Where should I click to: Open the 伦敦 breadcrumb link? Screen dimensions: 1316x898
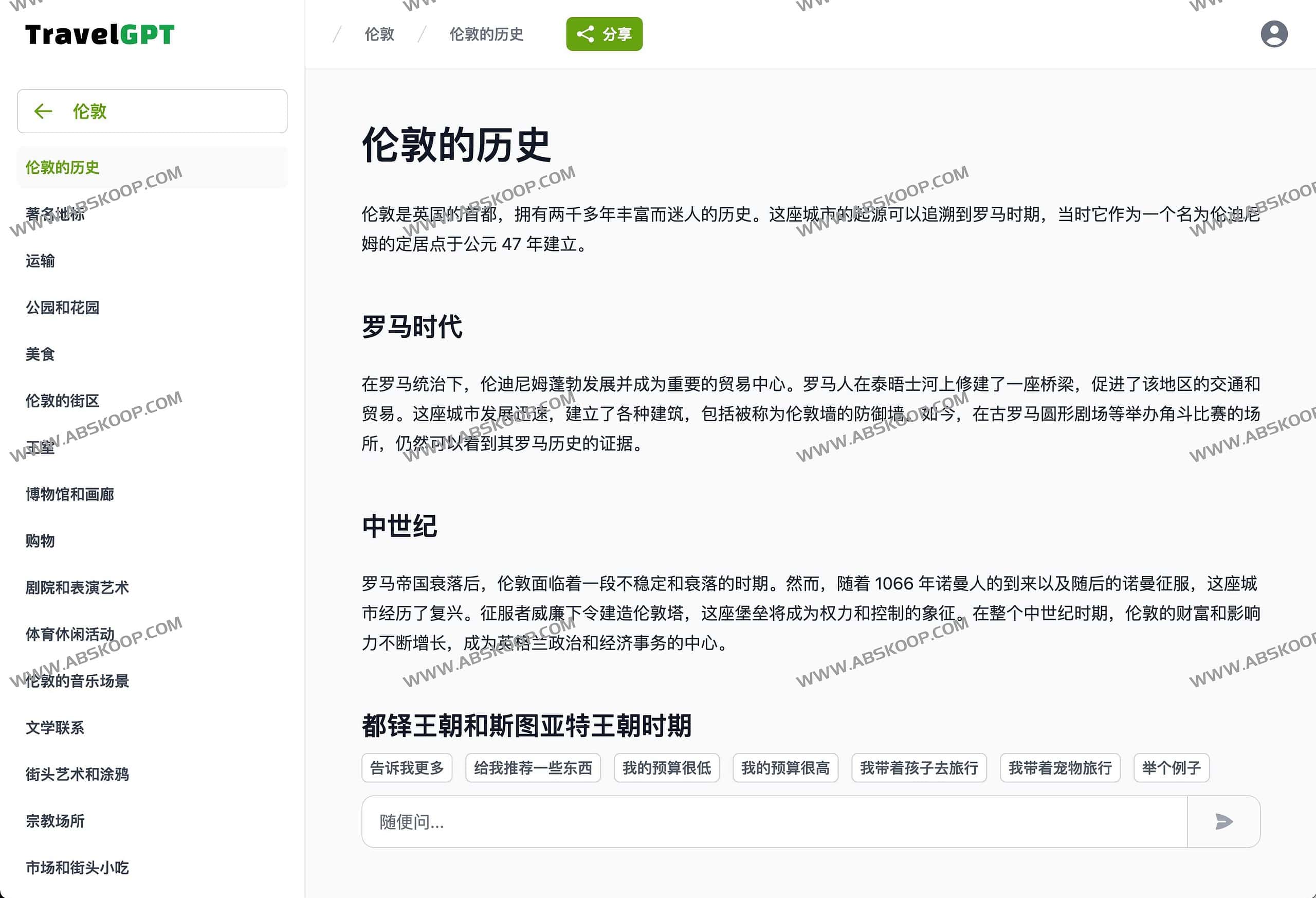coord(379,34)
